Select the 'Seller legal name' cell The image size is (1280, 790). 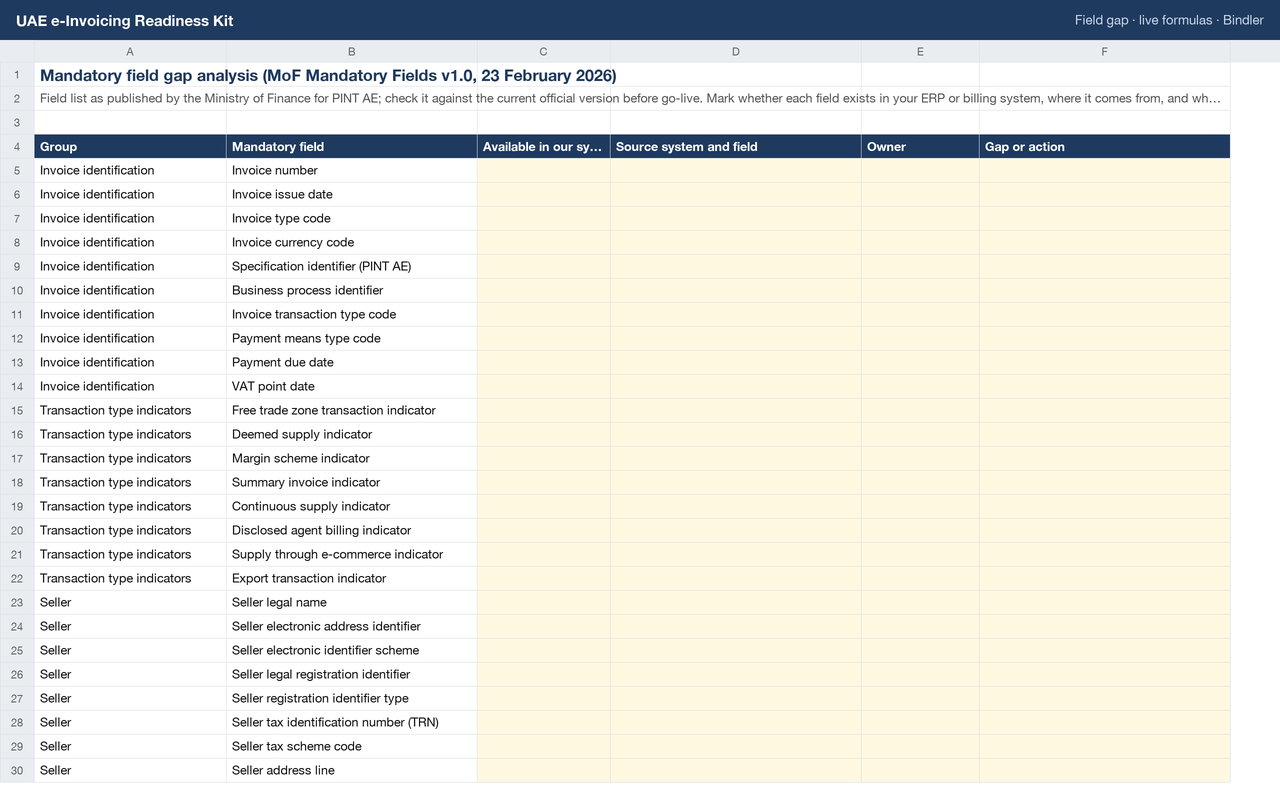[351, 602]
